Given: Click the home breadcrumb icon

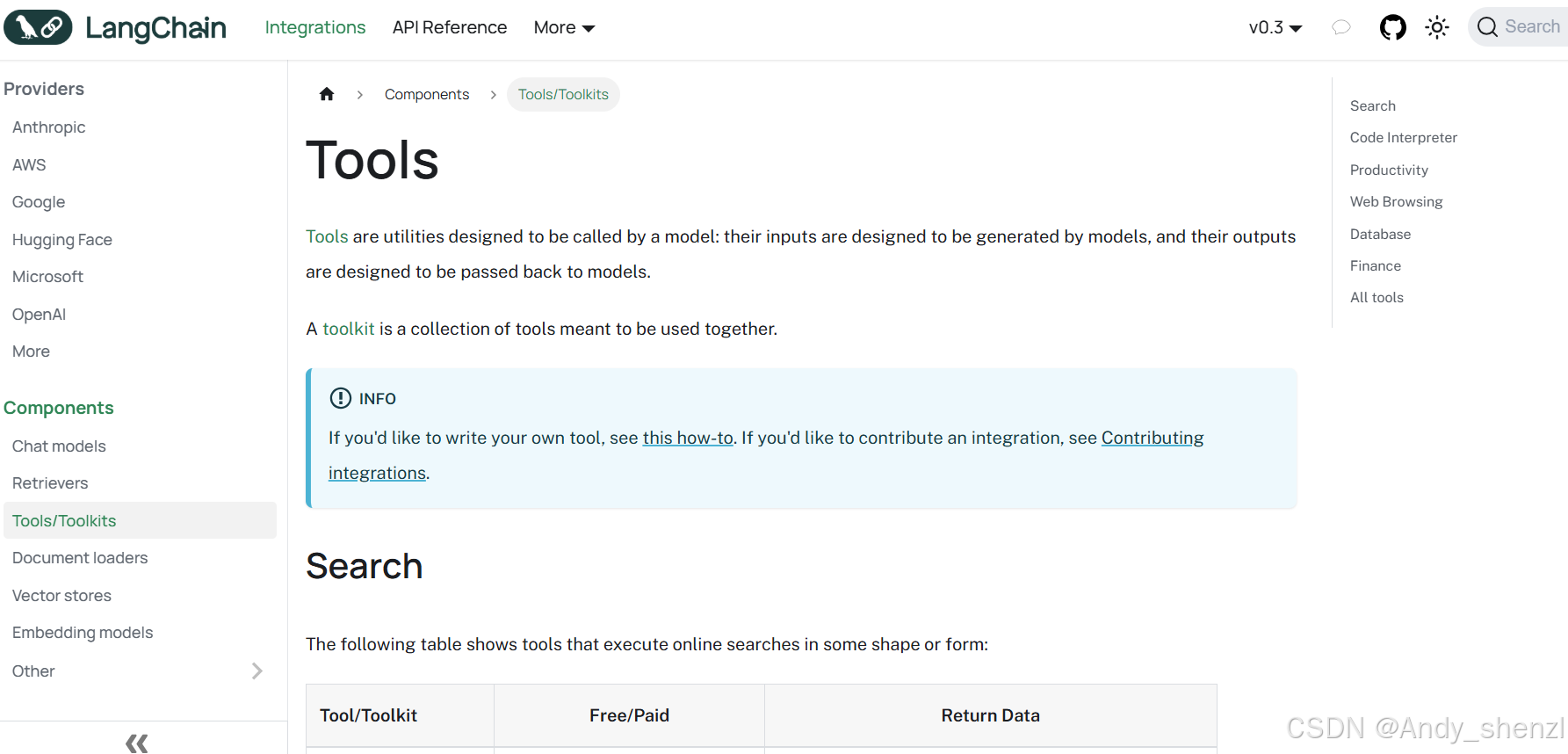Looking at the screenshot, I should 327,94.
